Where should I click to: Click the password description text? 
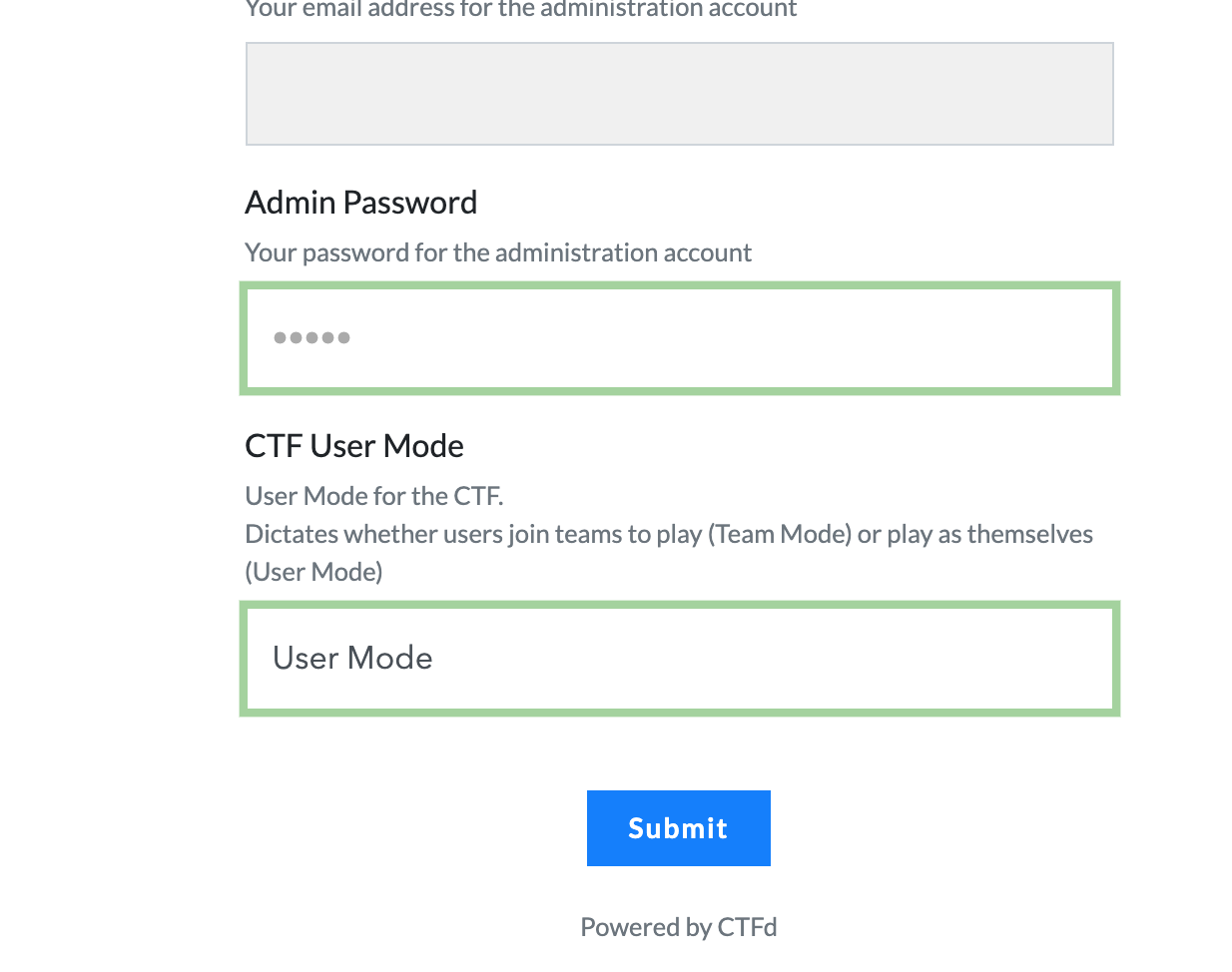tap(498, 251)
